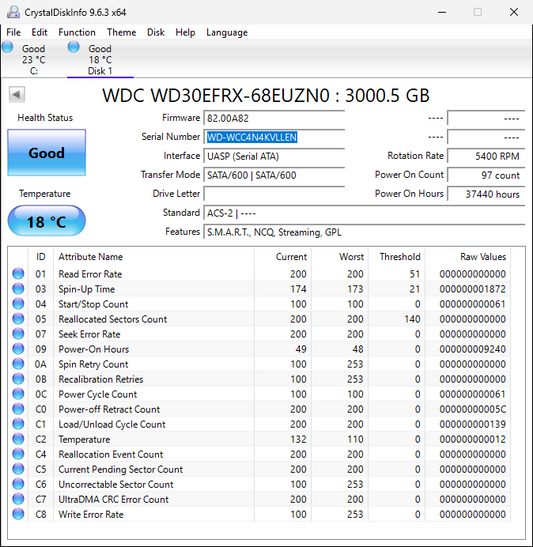Click the previous disk arrow icon
533x547 pixels.
(17, 95)
